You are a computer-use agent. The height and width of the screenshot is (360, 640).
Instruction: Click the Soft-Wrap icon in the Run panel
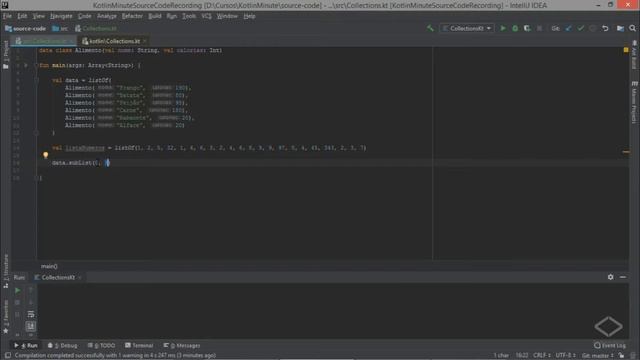31,314
